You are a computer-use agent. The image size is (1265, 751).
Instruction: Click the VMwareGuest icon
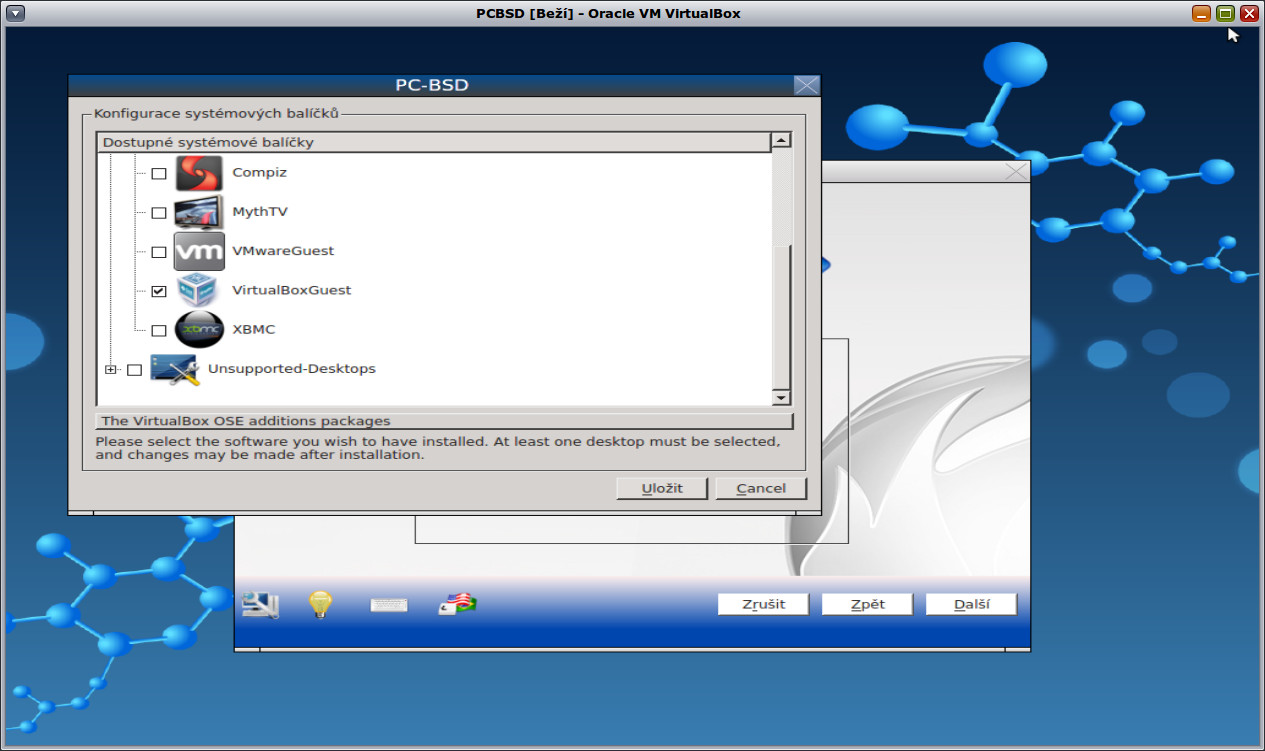point(199,251)
